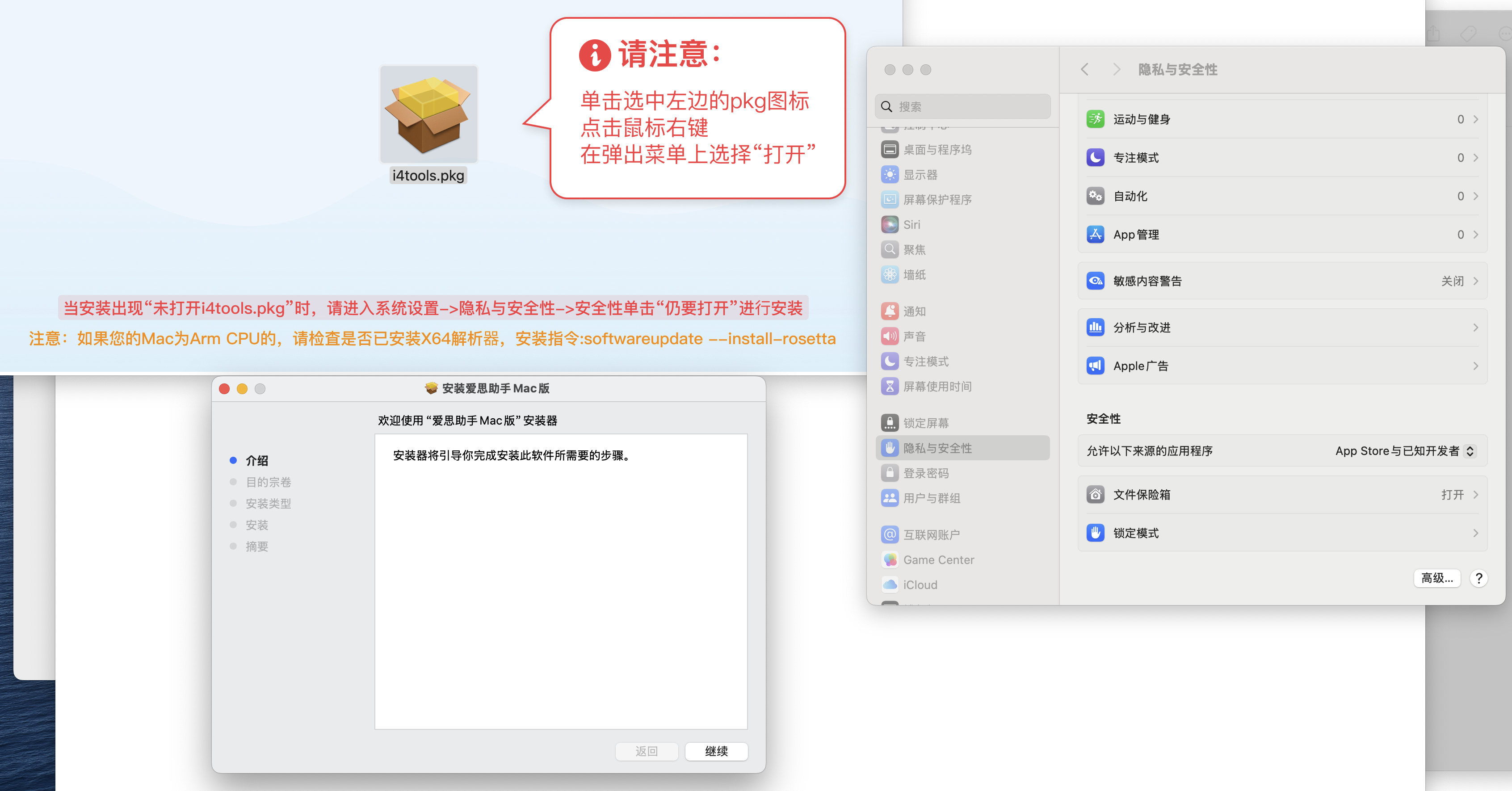Open Automation privacy row (自动化)
1512x791 pixels.
click(x=1282, y=196)
